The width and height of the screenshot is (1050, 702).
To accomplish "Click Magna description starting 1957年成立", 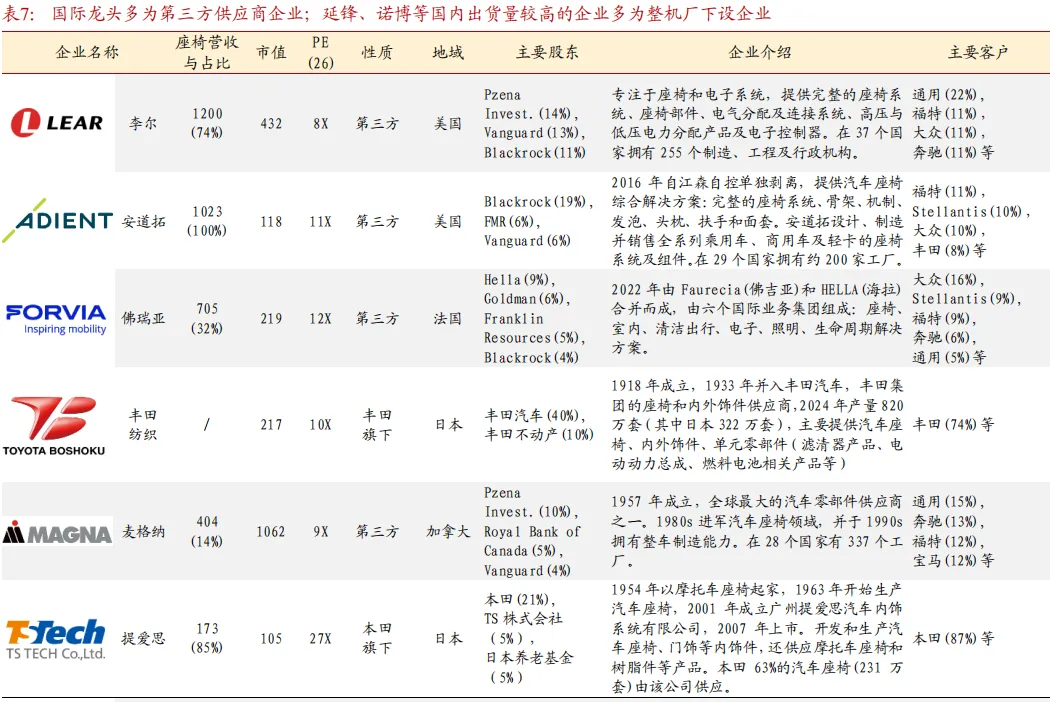I will [757, 532].
